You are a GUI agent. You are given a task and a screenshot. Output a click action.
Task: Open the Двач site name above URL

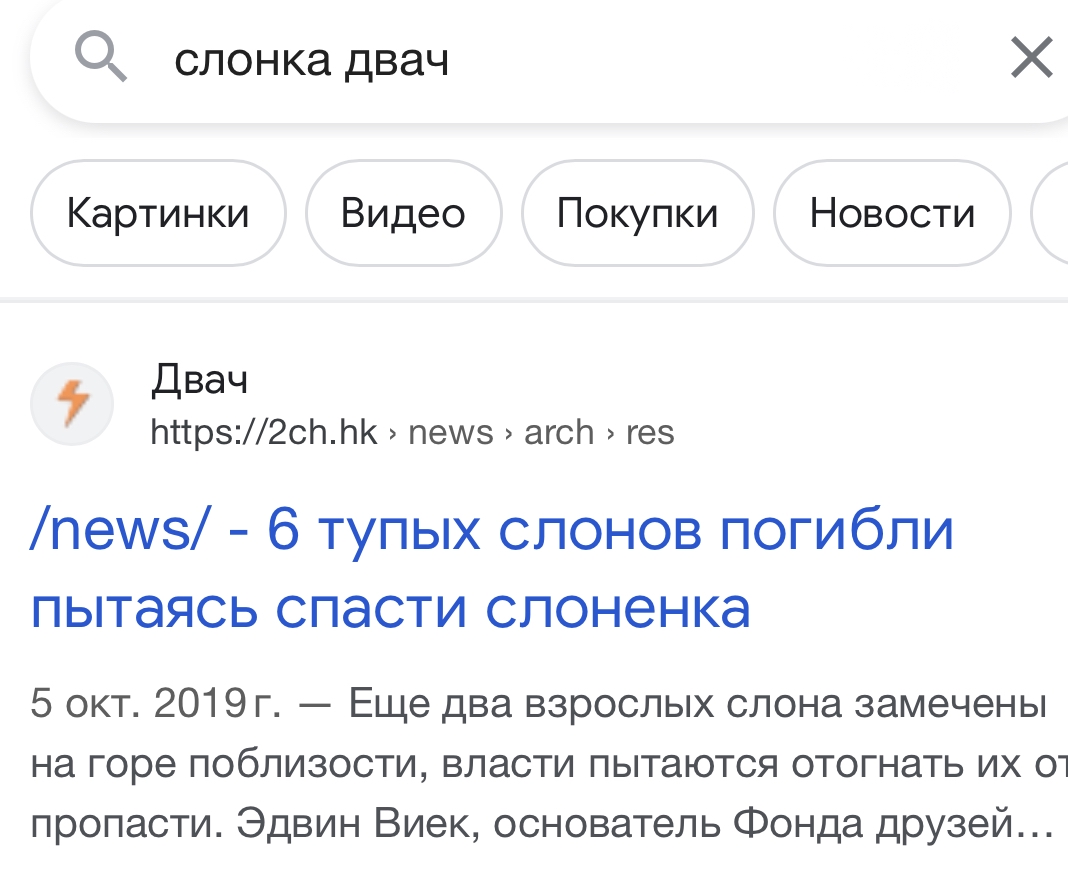coord(199,379)
